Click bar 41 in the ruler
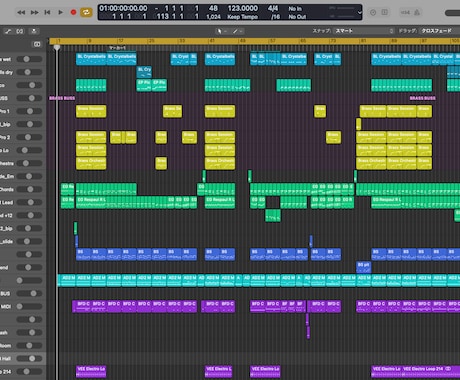 212,41
